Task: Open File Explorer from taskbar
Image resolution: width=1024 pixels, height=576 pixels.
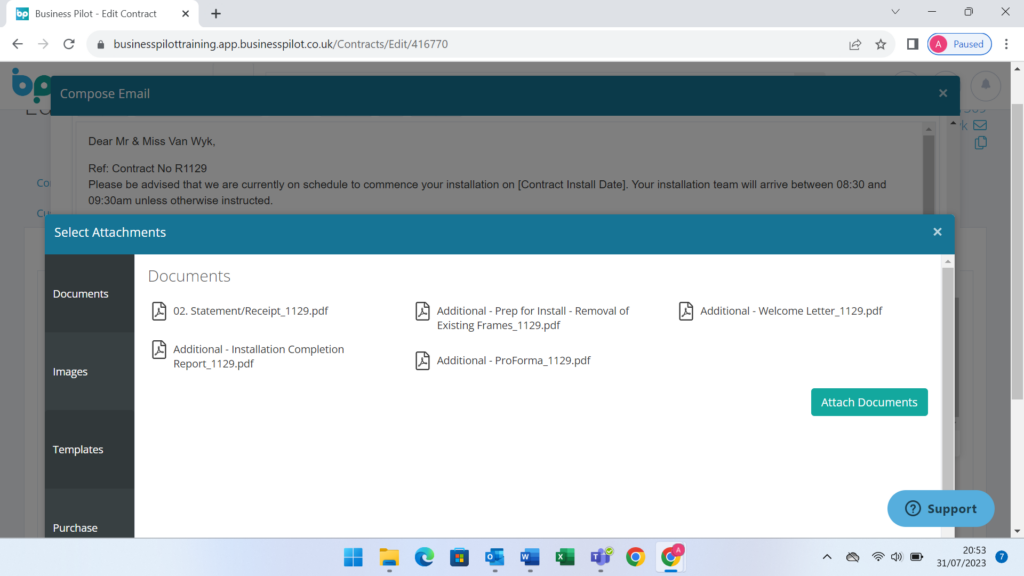Action: point(389,557)
